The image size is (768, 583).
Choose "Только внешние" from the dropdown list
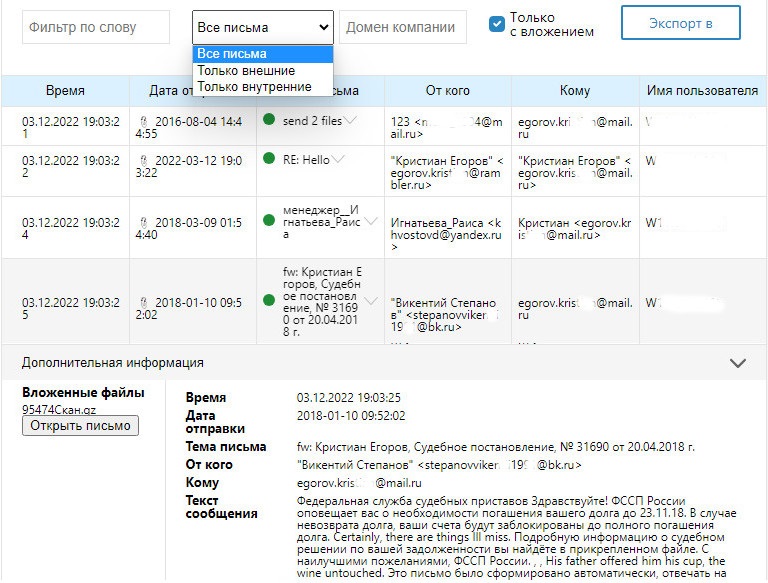[246, 71]
